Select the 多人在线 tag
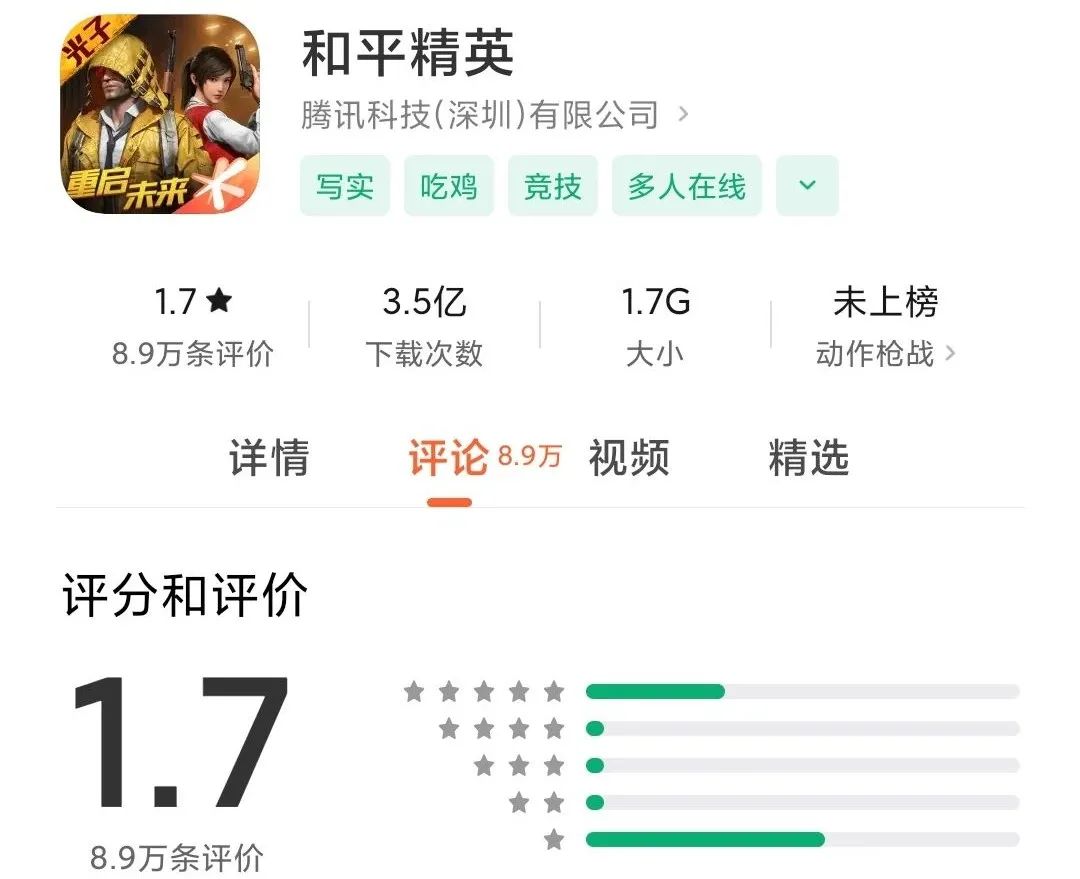 [x=686, y=185]
